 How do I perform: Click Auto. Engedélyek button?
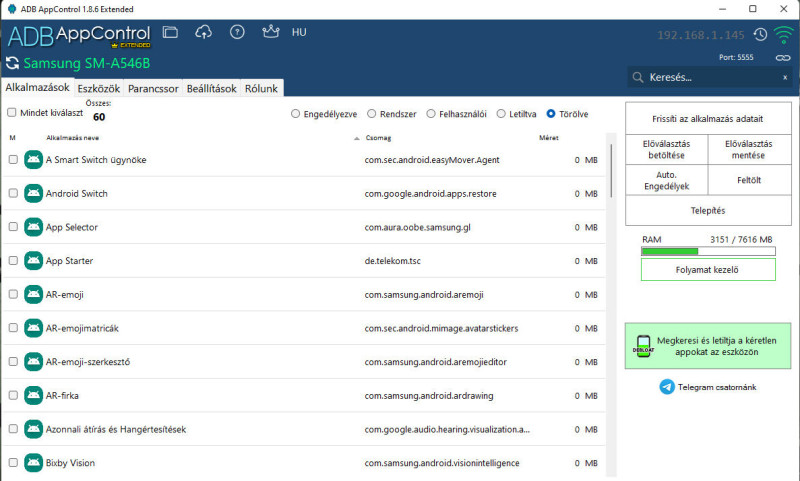tap(666, 180)
